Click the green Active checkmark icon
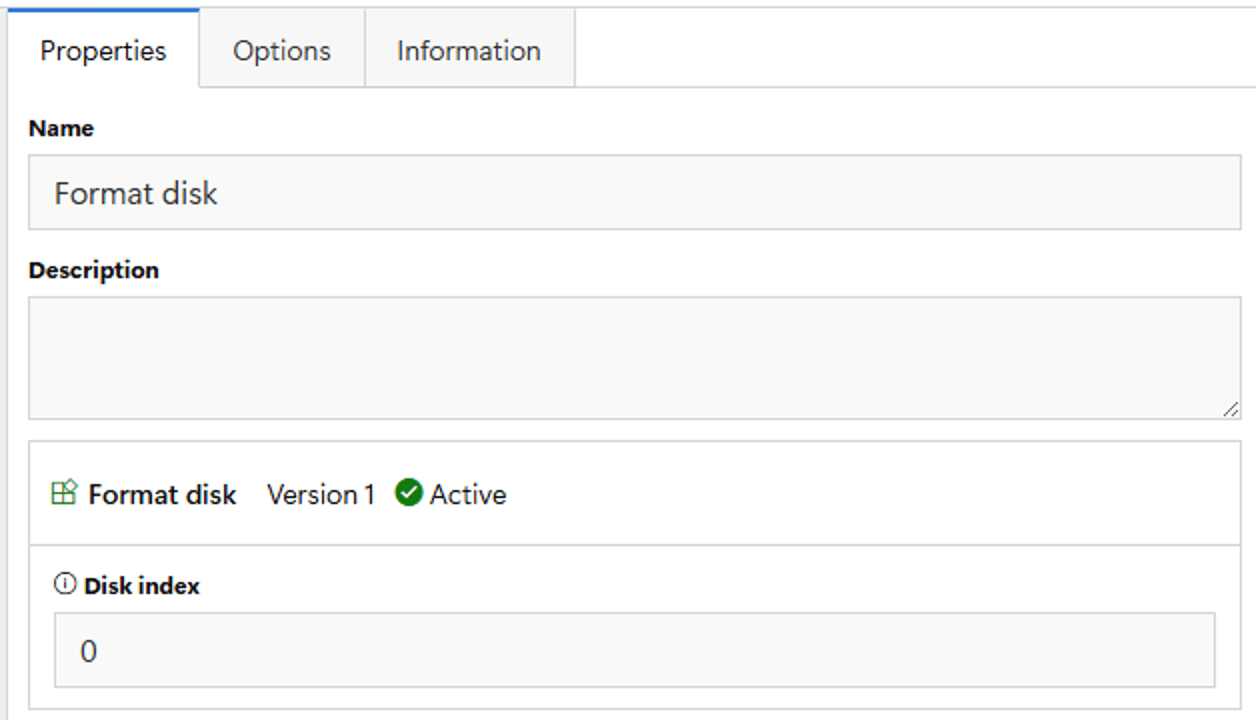 [x=408, y=493]
